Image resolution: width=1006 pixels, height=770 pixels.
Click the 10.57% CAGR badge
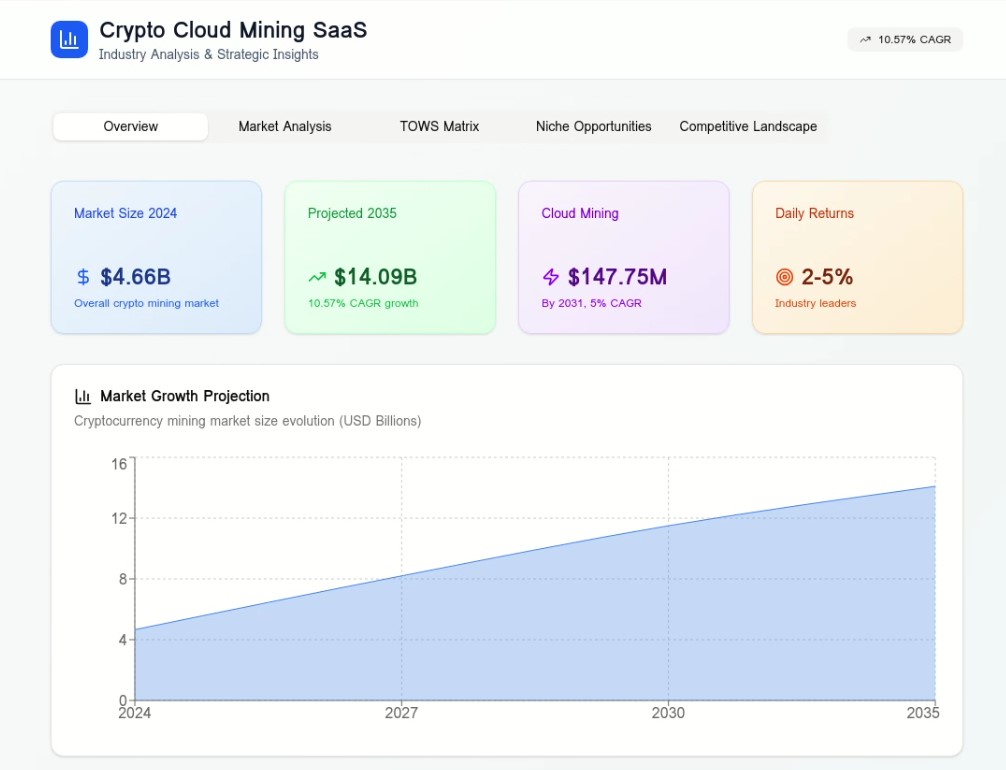(905, 40)
